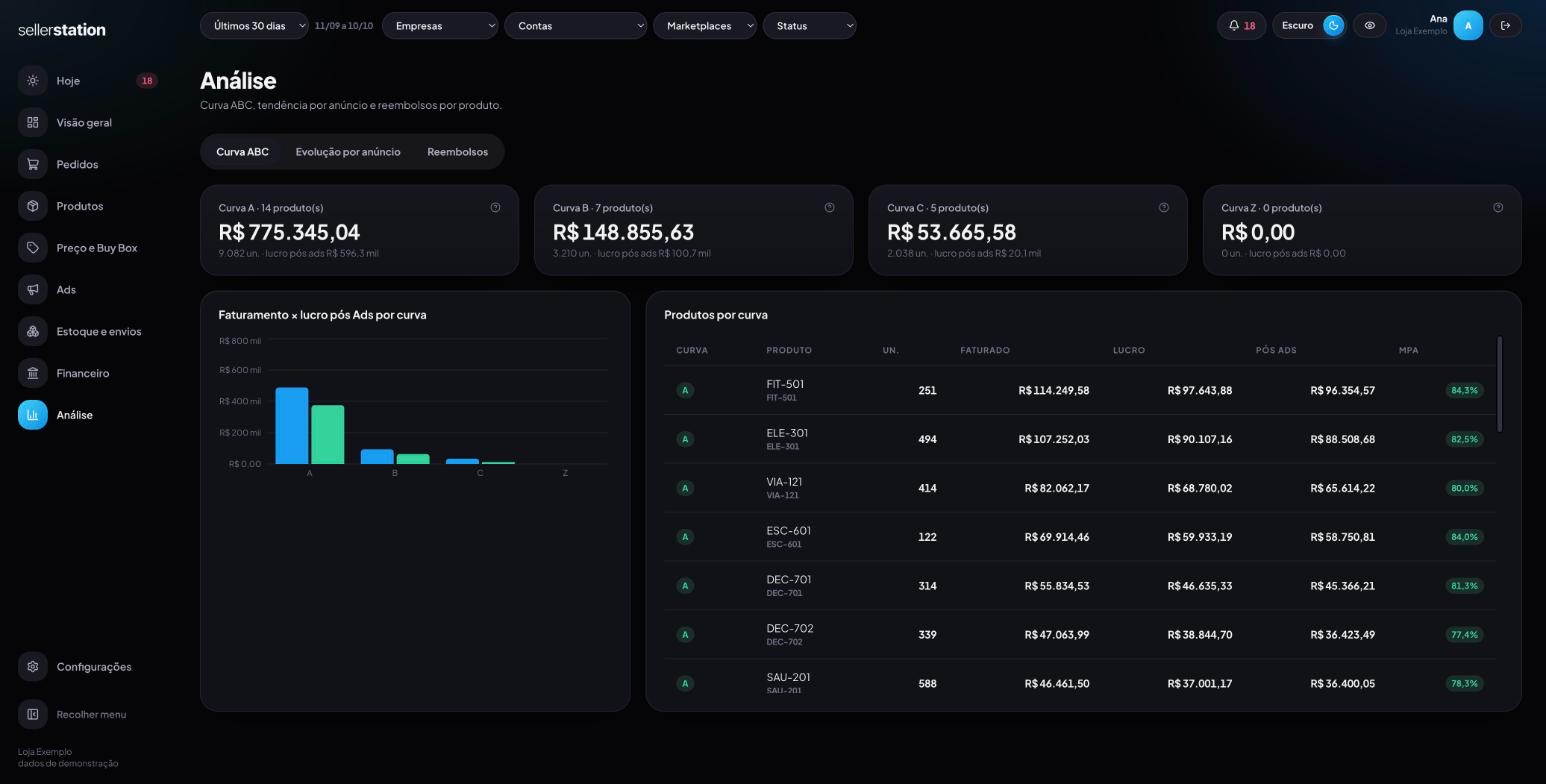Image resolution: width=1546 pixels, height=784 pixels.
Task: Switch to the Curva ABC tab
Action: 243,152
